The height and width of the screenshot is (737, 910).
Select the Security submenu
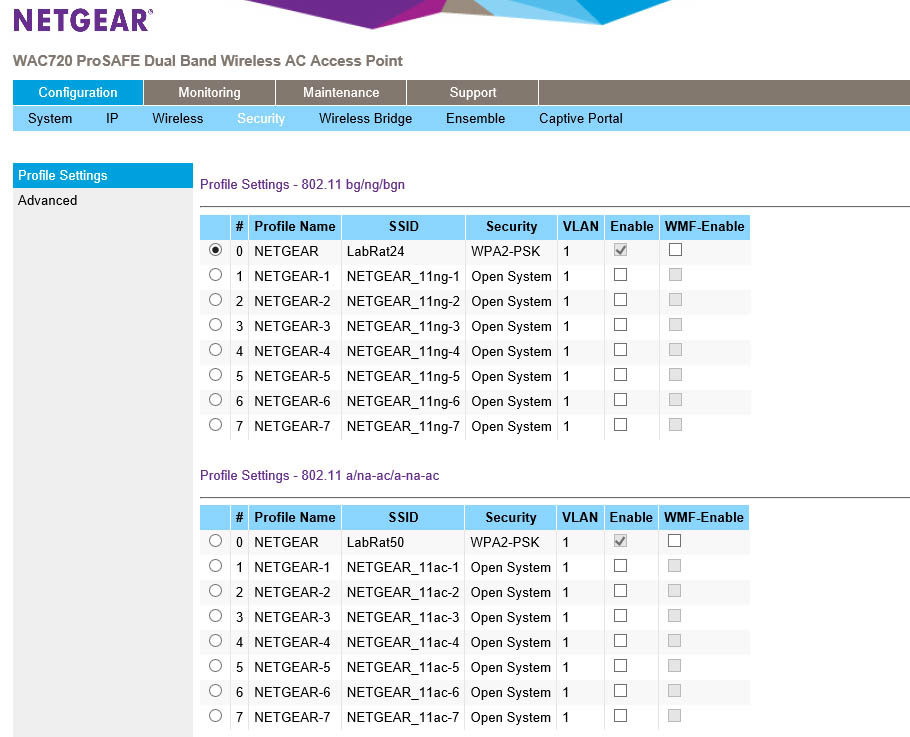261,118
